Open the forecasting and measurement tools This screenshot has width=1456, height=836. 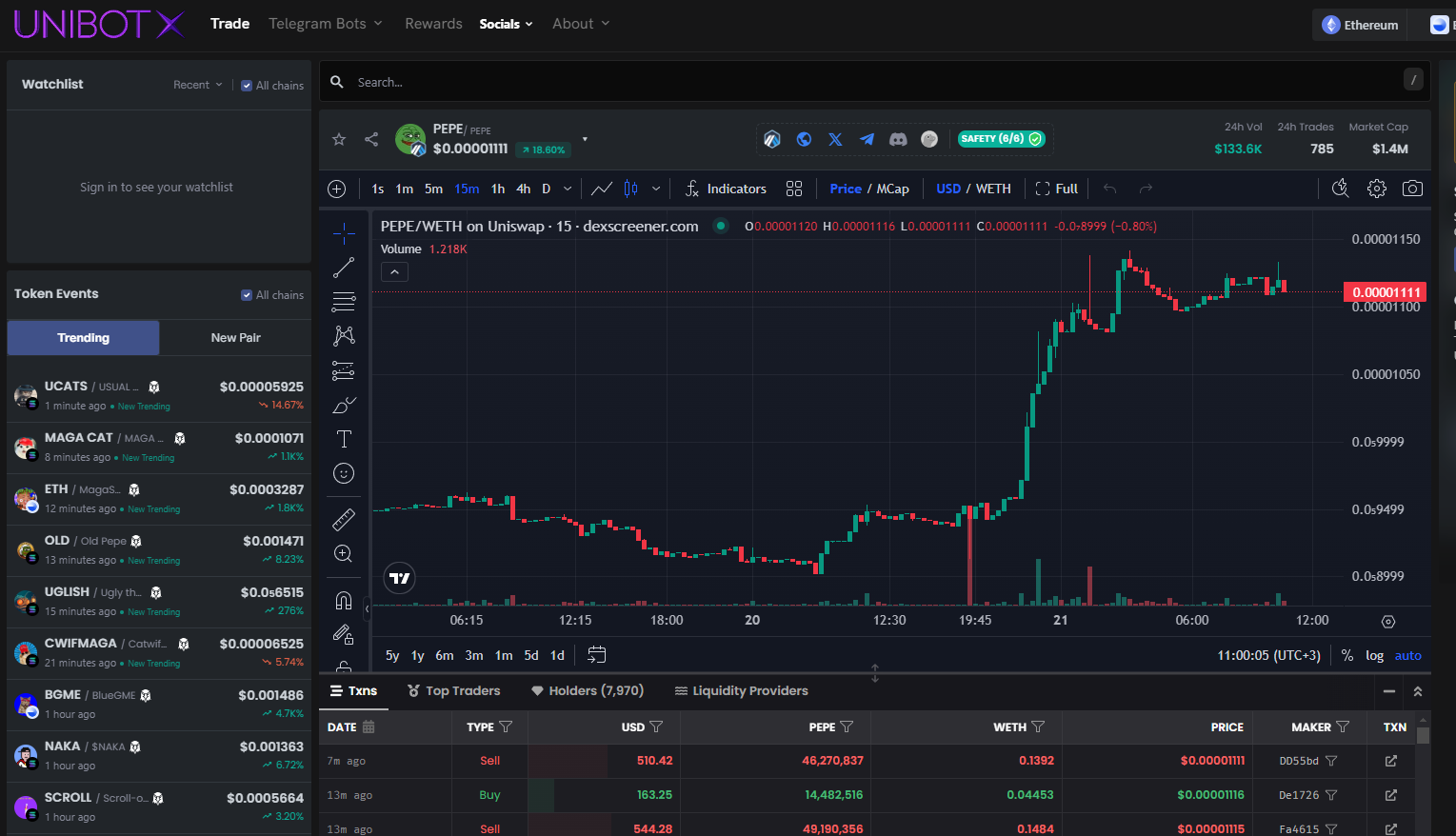tap(344, 370)
